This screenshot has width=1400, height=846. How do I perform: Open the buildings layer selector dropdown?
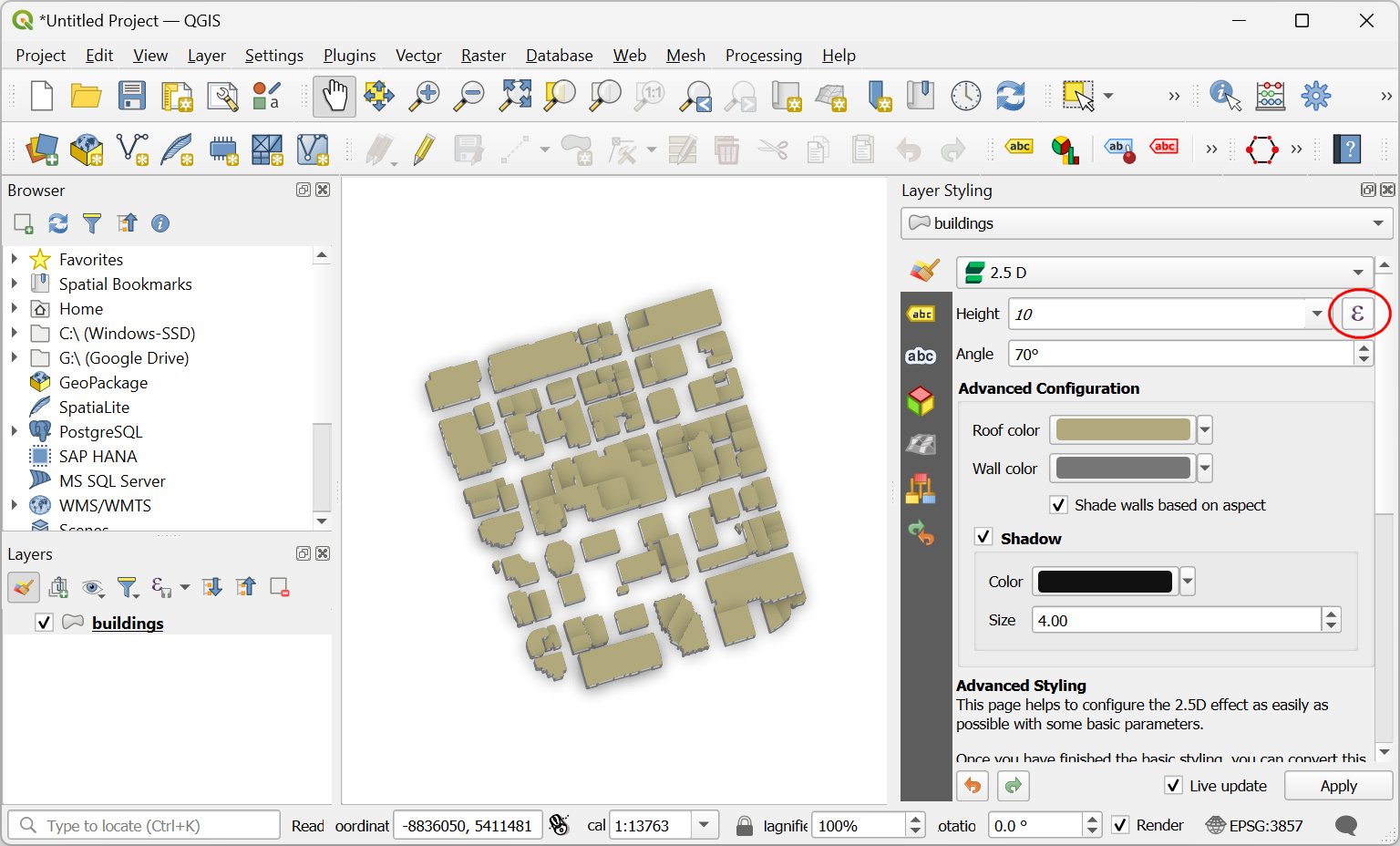point(1147,223)
